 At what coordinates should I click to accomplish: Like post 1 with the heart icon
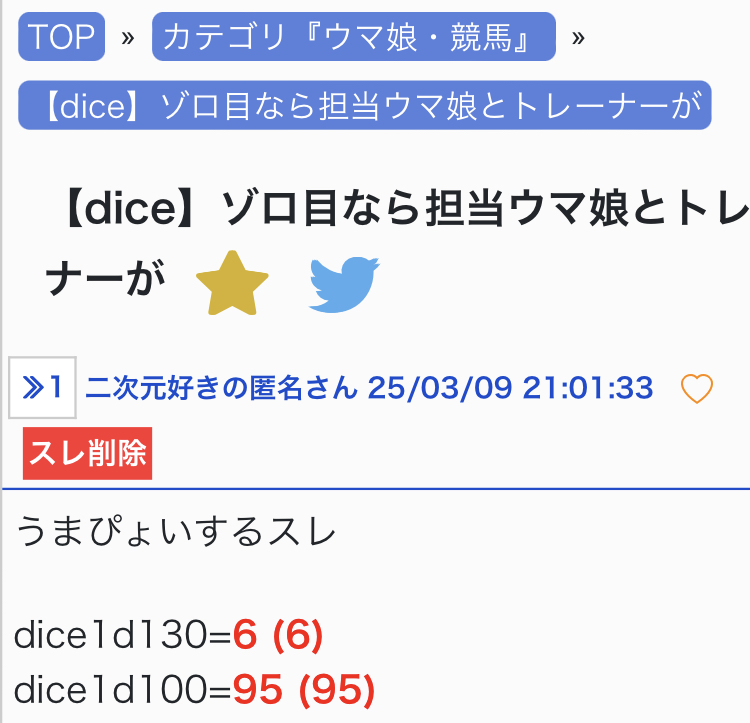(x=696, y=388)
